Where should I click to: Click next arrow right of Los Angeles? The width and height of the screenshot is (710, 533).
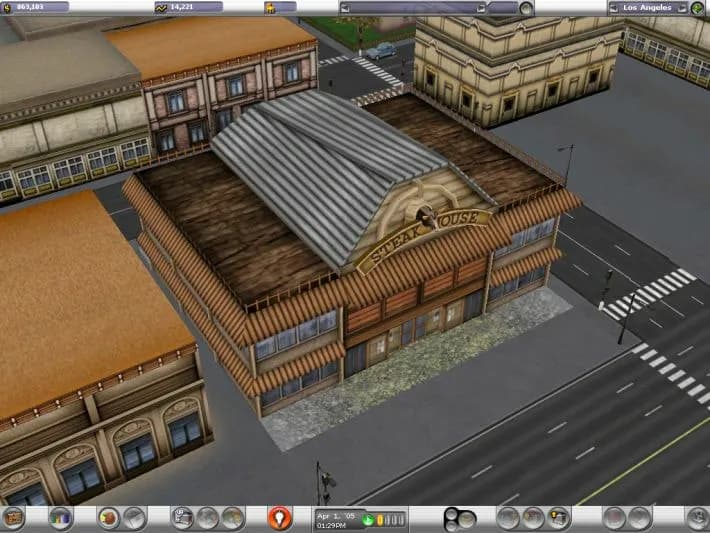pos(681,8)
